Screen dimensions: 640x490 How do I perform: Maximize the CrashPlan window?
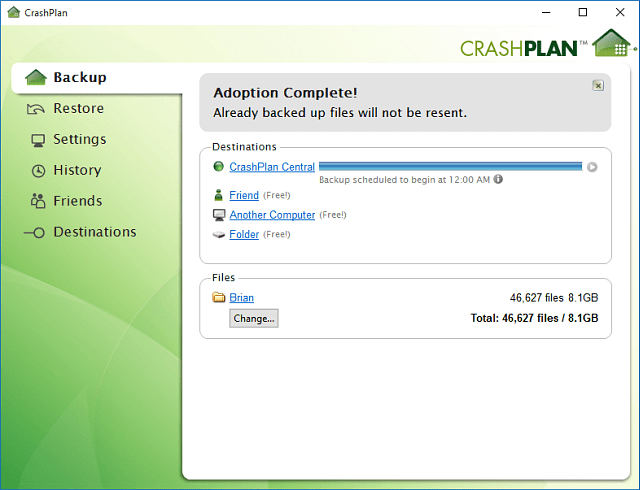pyautogui.click(x=583, y=13)
